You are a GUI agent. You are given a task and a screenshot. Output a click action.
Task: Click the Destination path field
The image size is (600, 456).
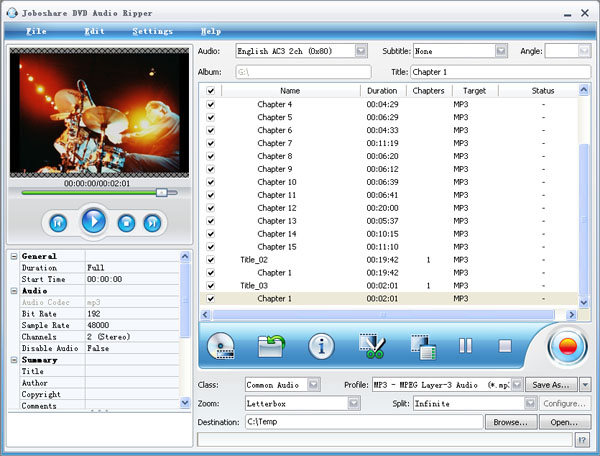pos(364,422)
